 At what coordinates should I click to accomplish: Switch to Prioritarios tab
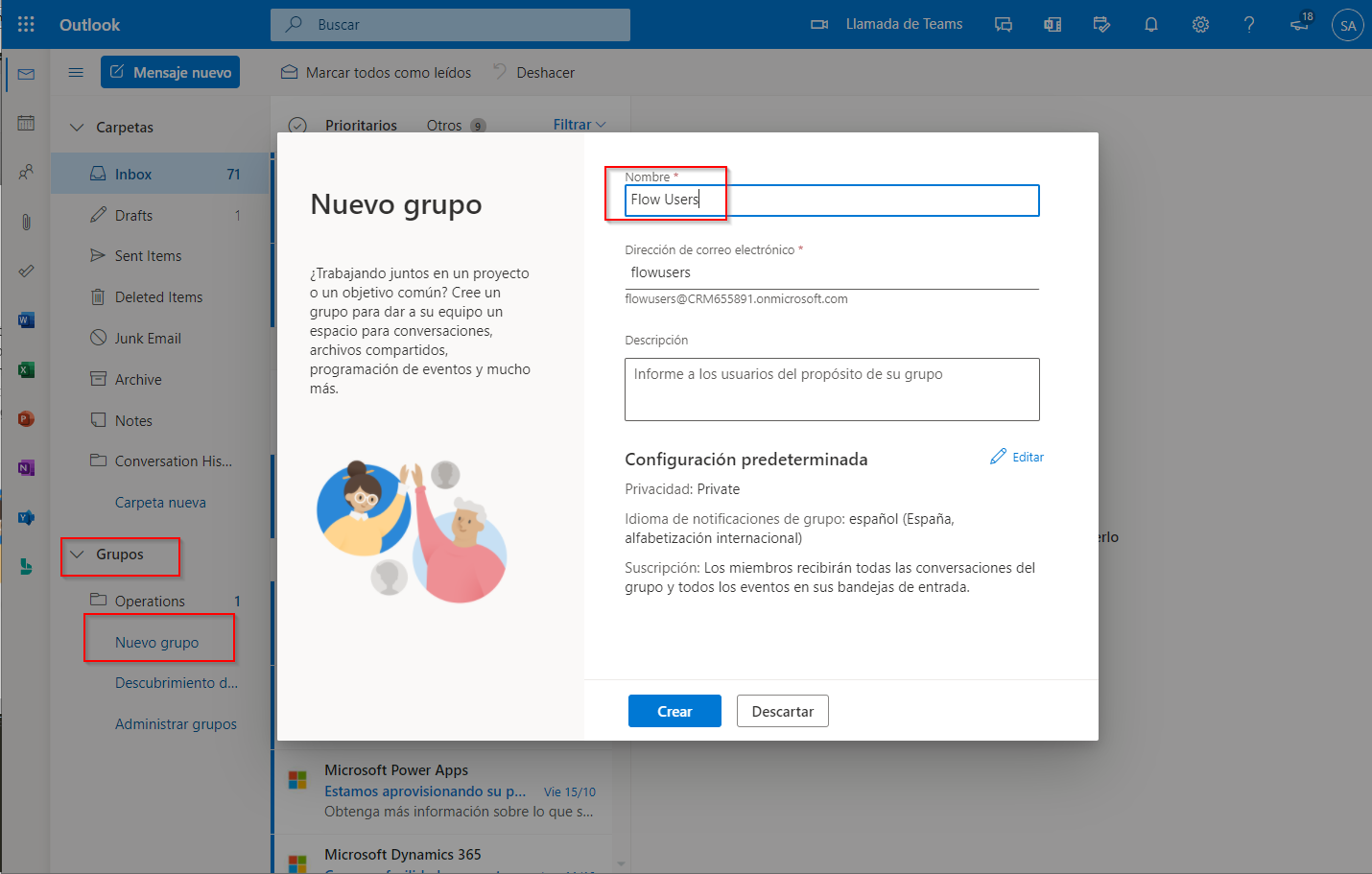361,126
